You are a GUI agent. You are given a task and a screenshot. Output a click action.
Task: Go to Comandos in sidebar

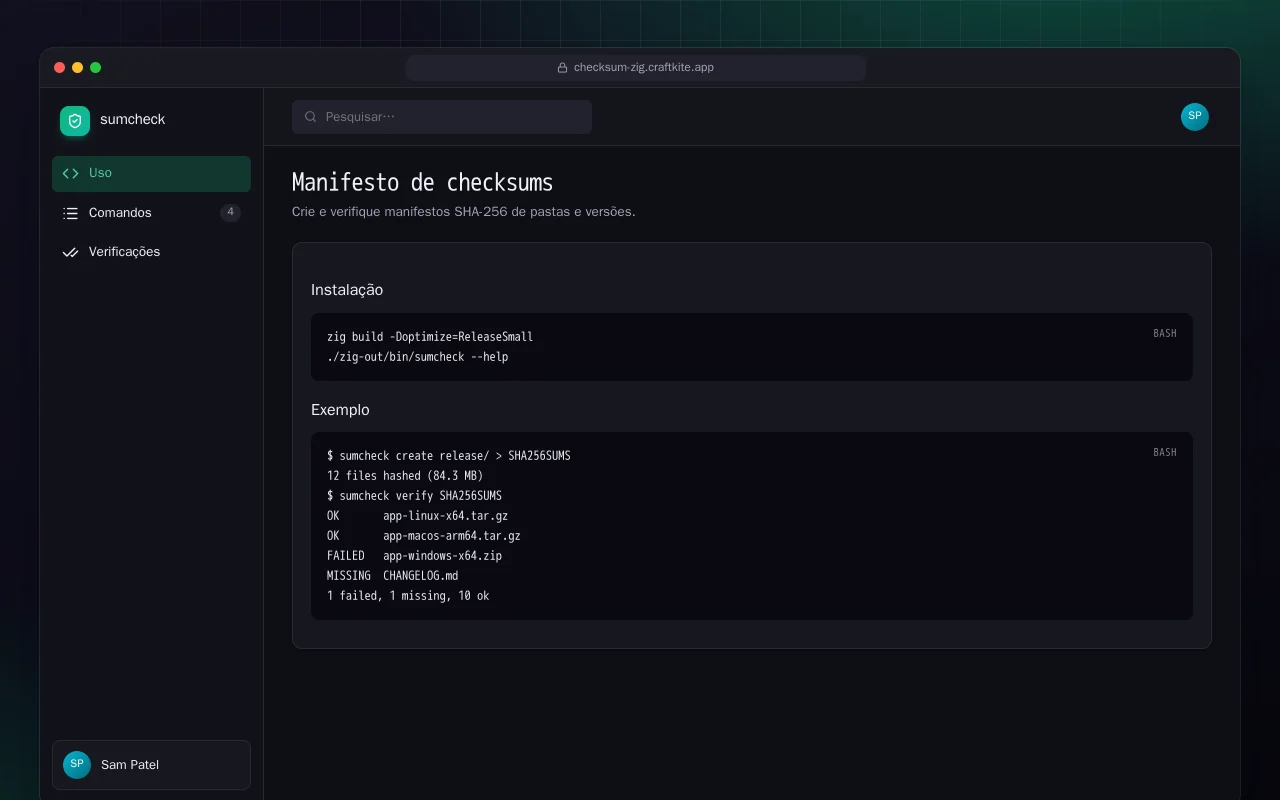[x=151, y=213]
